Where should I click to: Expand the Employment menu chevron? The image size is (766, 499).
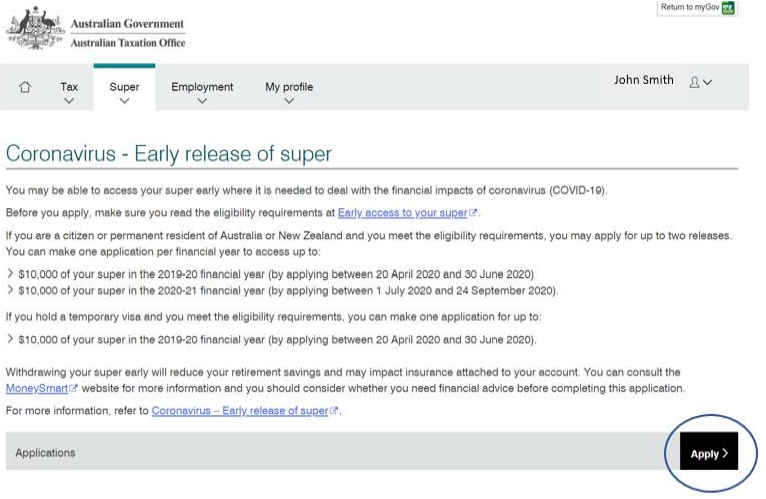click(202, 101)
